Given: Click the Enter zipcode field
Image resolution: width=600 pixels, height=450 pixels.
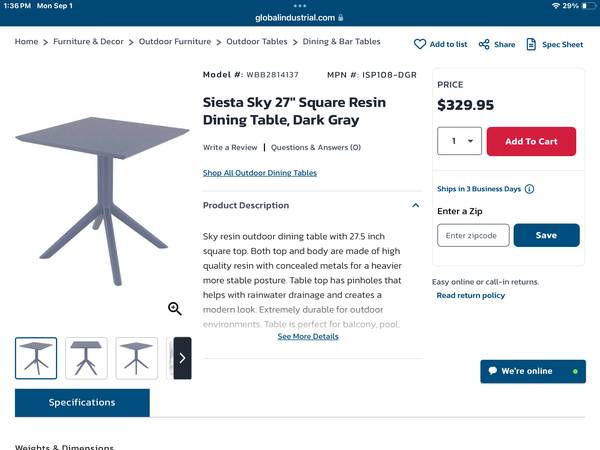Looking at the screenshot, I should pyautogui.click(x=473, y=235).
